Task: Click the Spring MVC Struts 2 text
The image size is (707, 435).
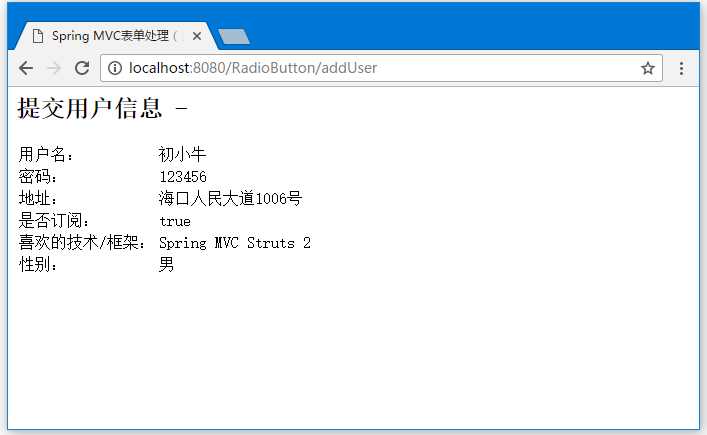Action: point(235,243)
